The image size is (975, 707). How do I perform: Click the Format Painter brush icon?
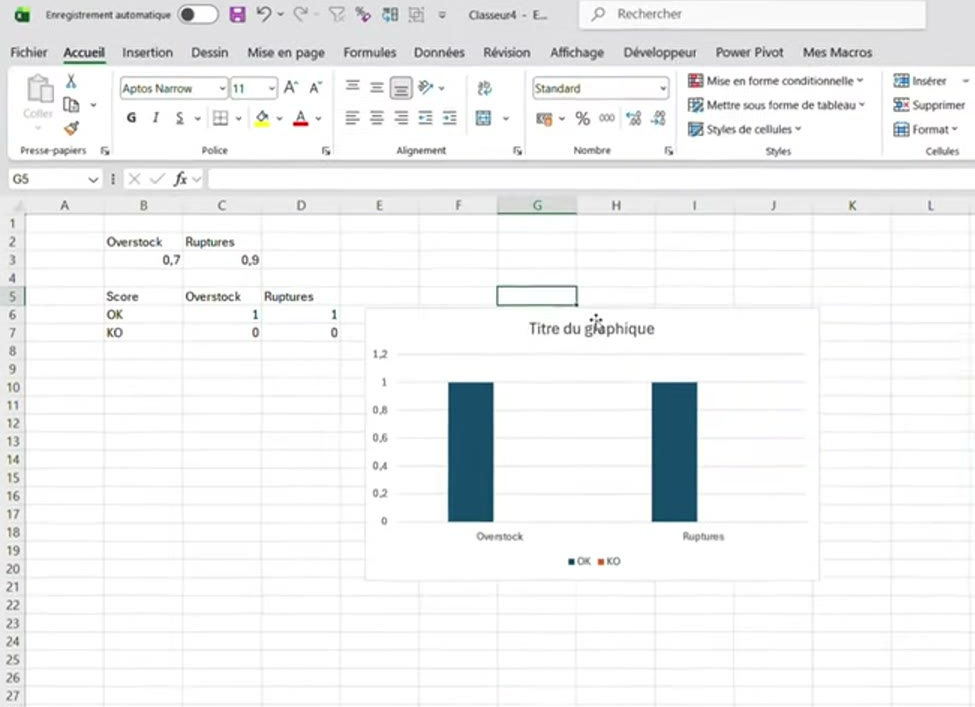point(71,128)
